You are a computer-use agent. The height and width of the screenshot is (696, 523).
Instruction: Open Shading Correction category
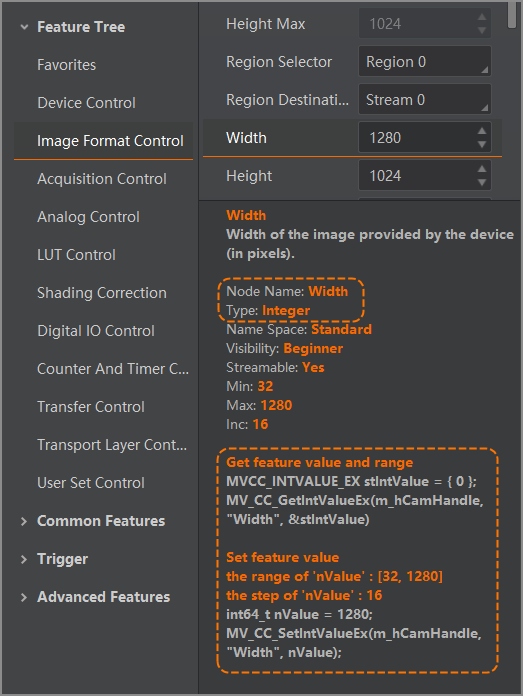(102, 293)
